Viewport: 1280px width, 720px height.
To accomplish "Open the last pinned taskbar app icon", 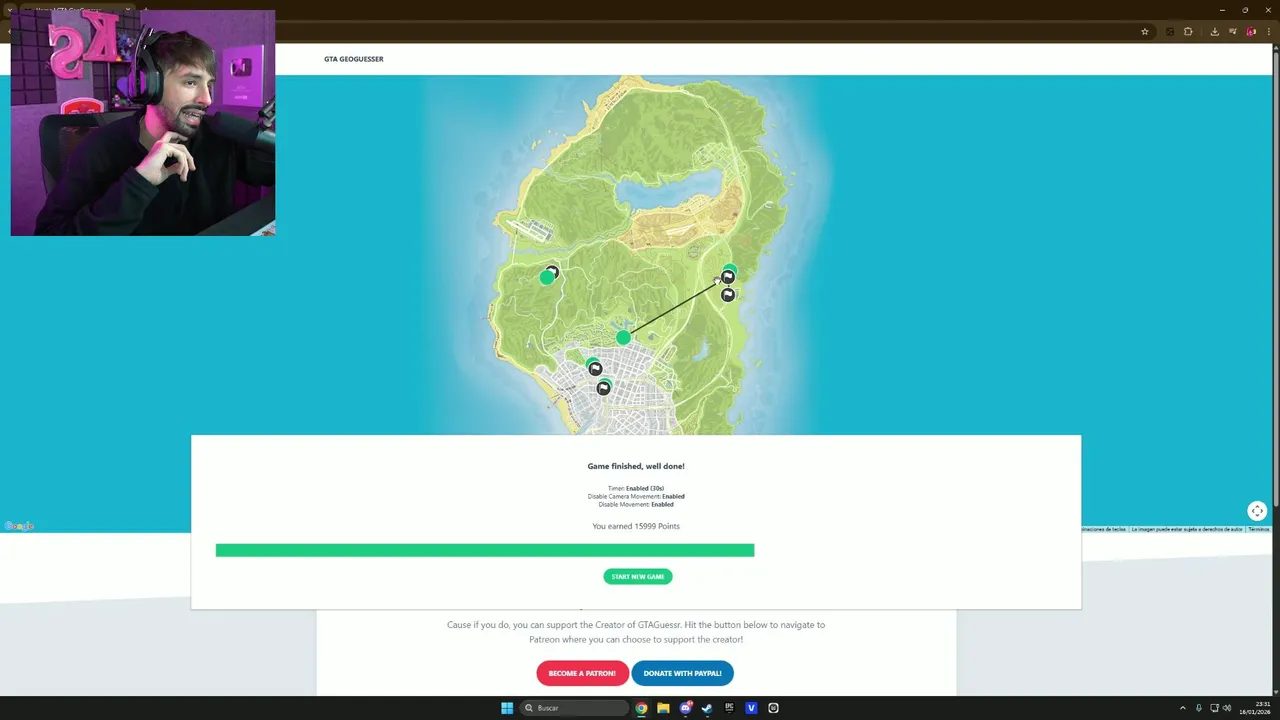I will [x=773, y=708].
